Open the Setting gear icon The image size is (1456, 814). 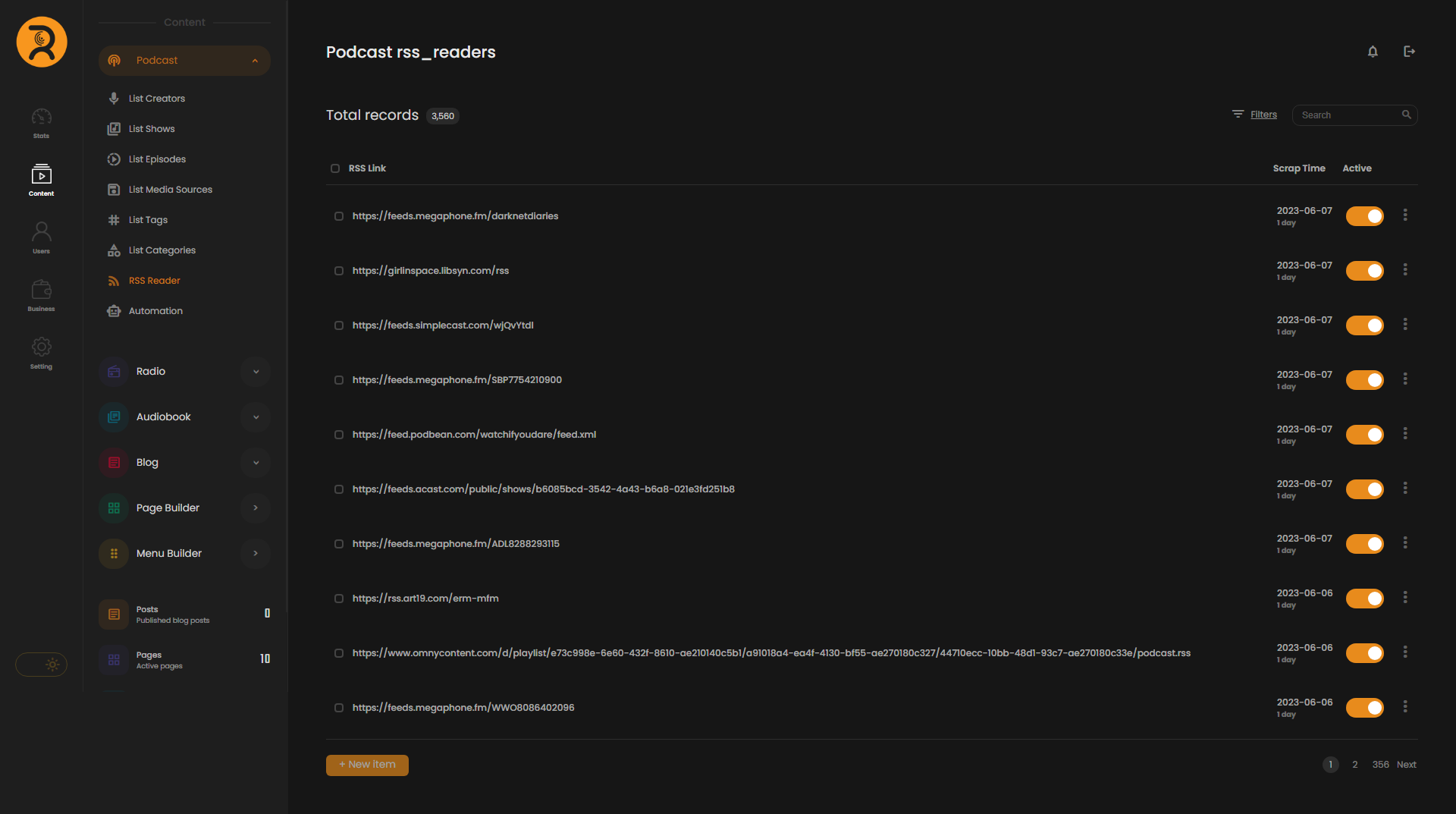(42, 352)
